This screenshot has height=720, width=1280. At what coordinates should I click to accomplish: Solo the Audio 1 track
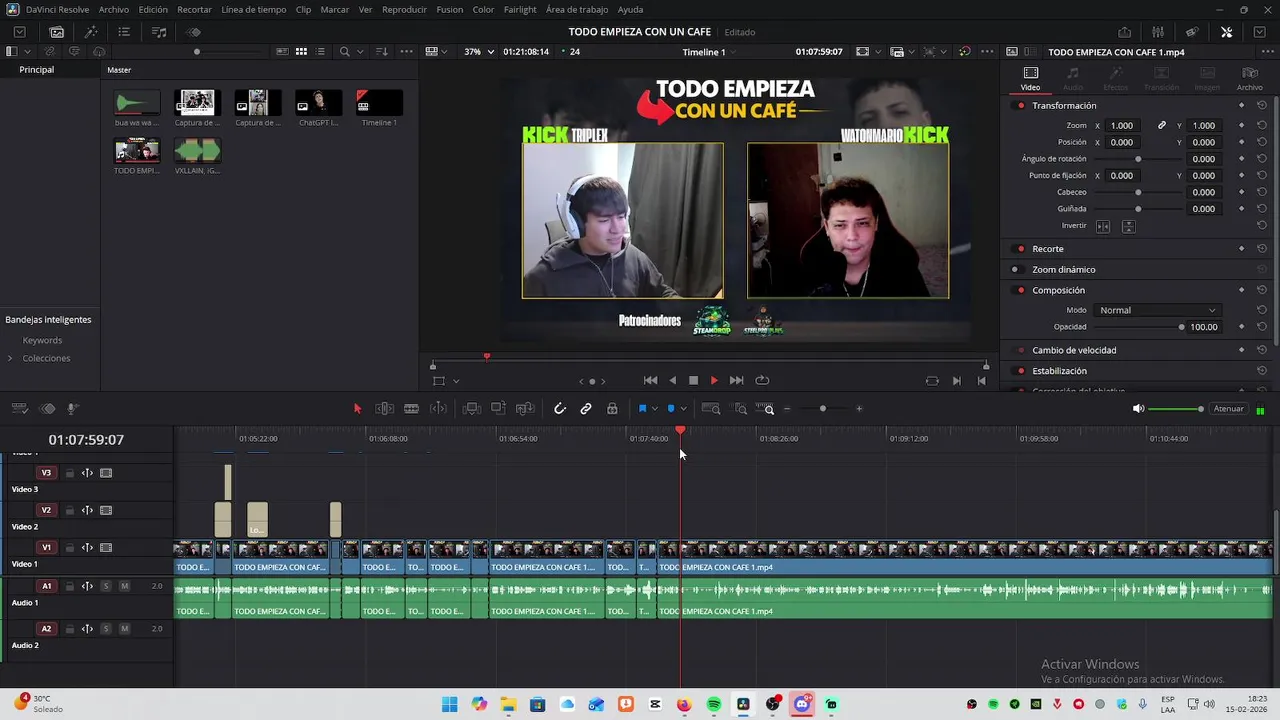coord(105,586)
